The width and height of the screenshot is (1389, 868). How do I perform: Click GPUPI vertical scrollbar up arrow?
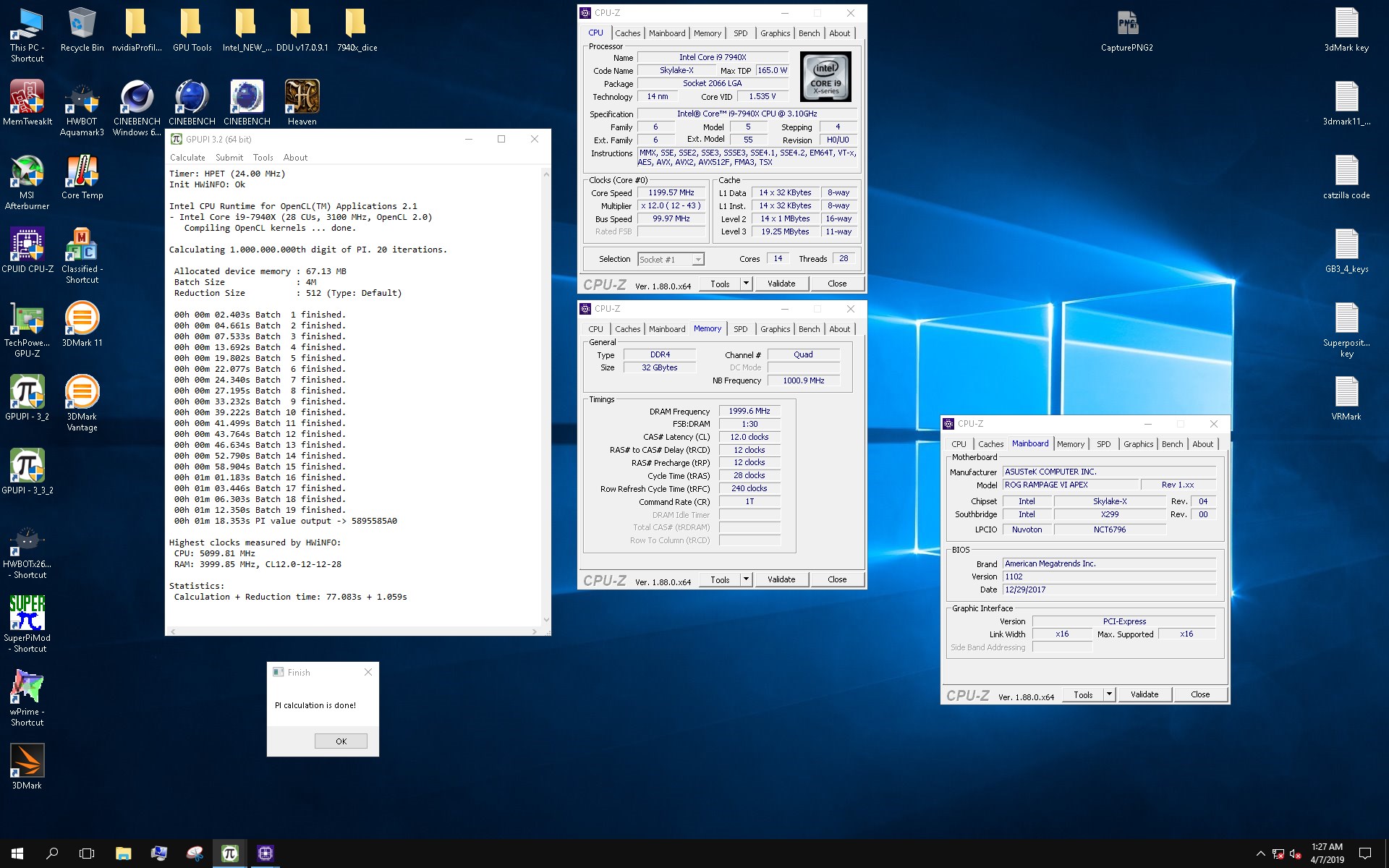point(546,174)
